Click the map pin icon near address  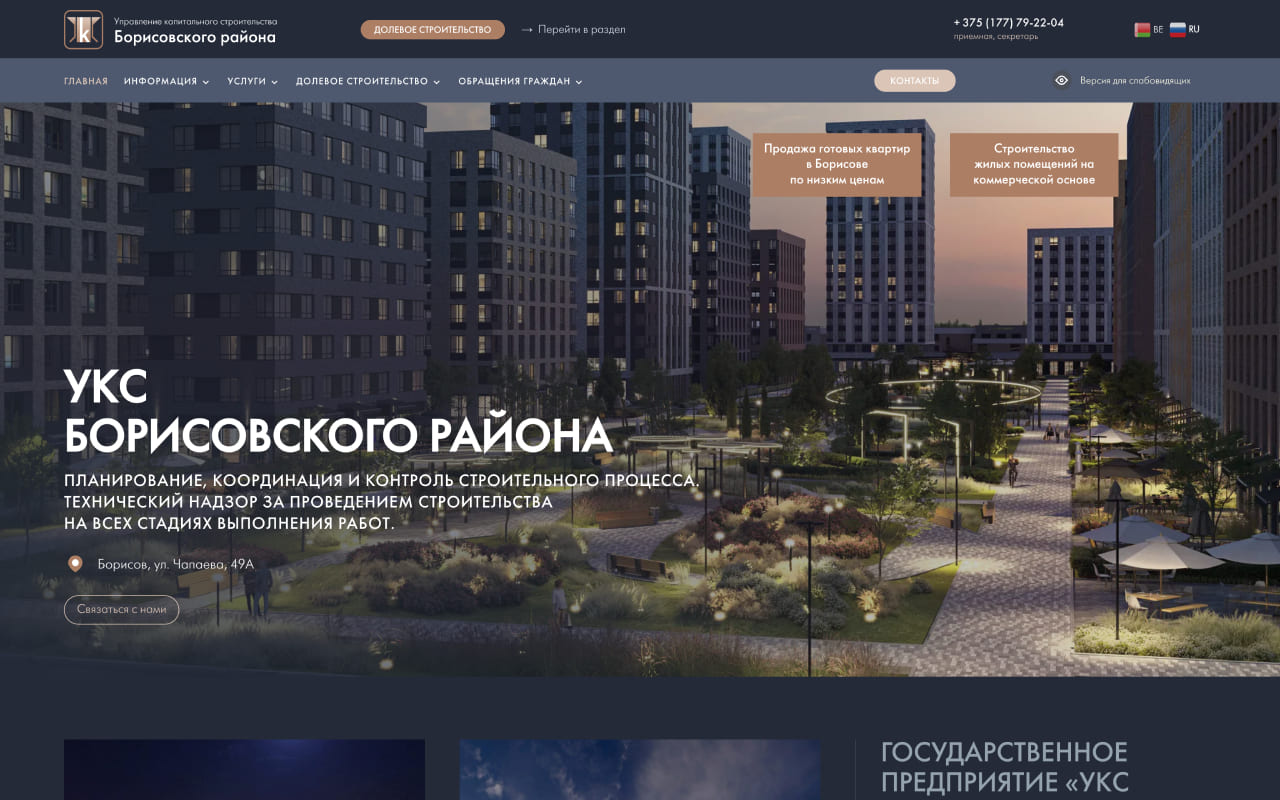[75, 564]
